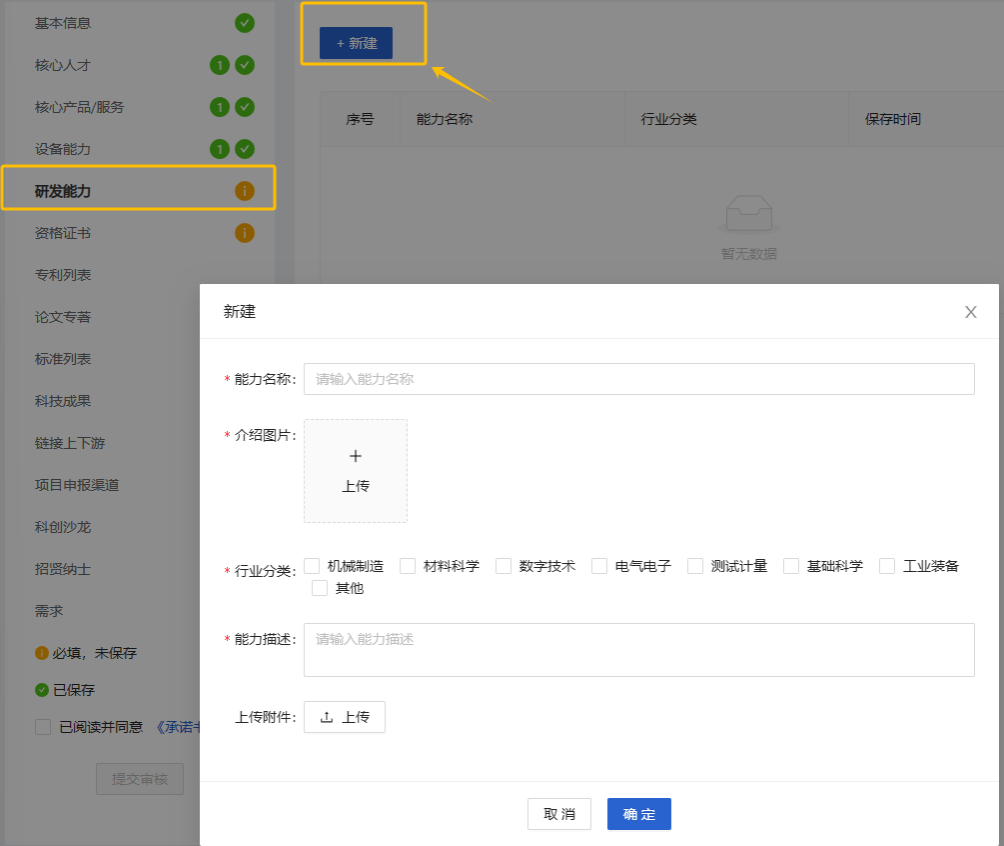Select the 其他 industry checkbox

point(320,588)
